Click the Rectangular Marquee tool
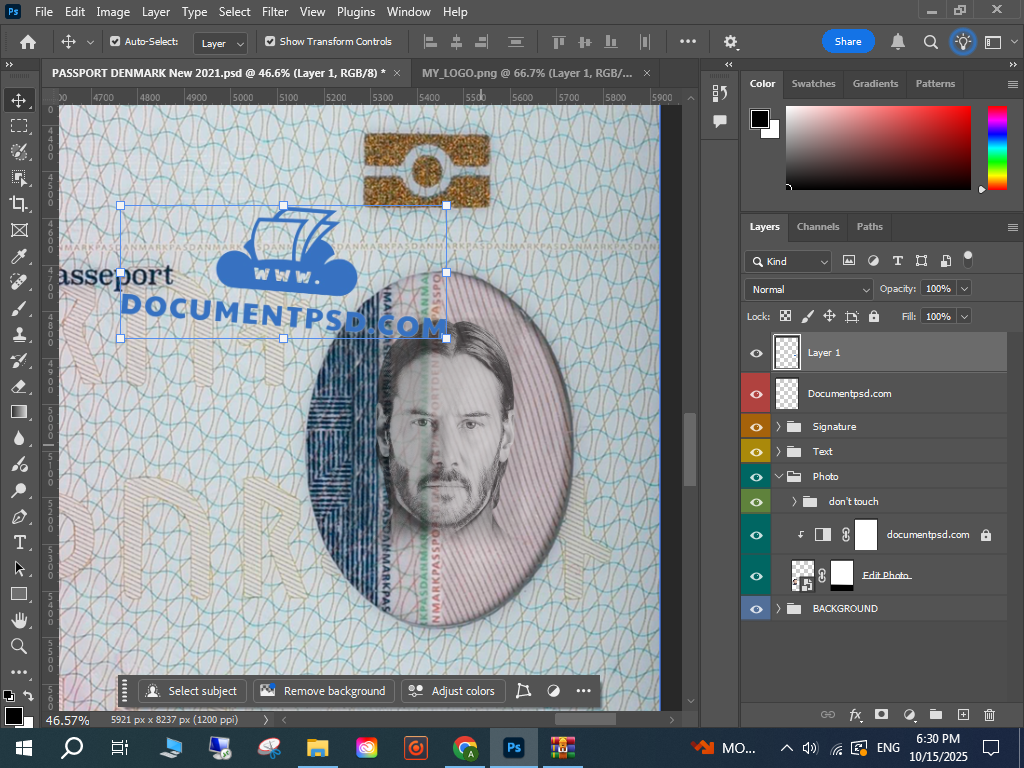Screen dimensions: 1024x768 tap(19, 126)
